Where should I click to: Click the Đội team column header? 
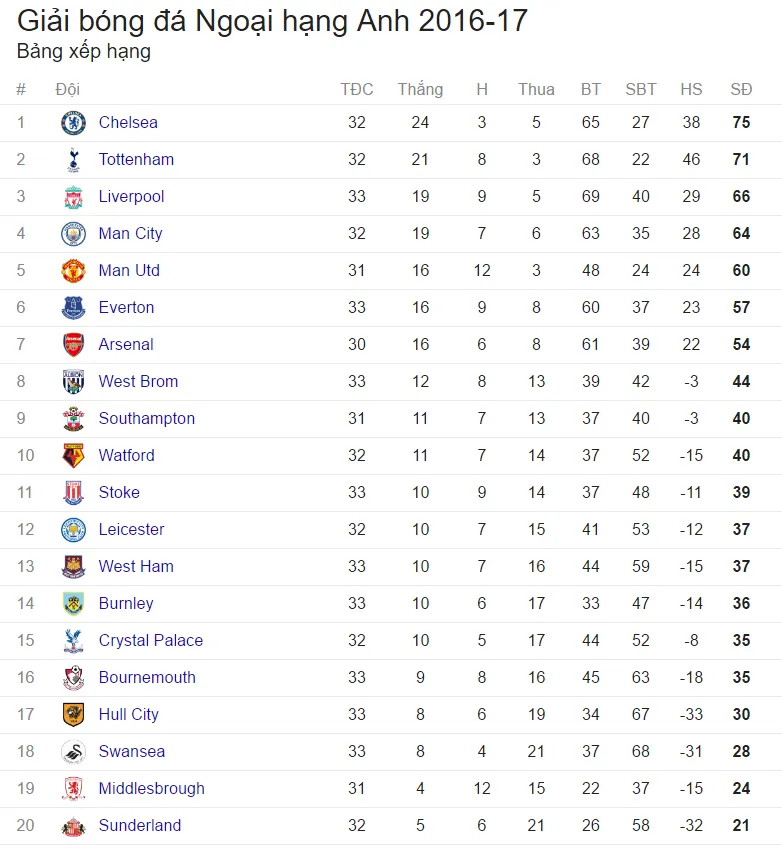pyautogui.click(x=67, y=89)
